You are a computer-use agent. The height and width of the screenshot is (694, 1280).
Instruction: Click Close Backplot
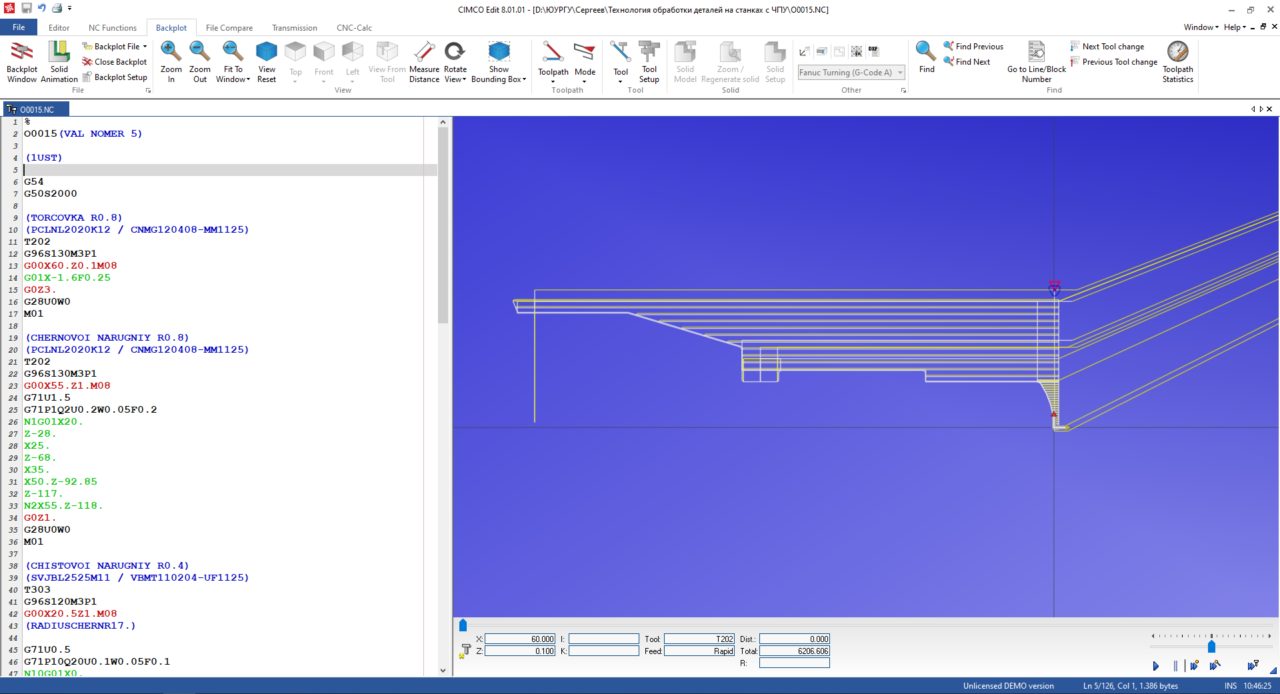click(x=114, y=62)
